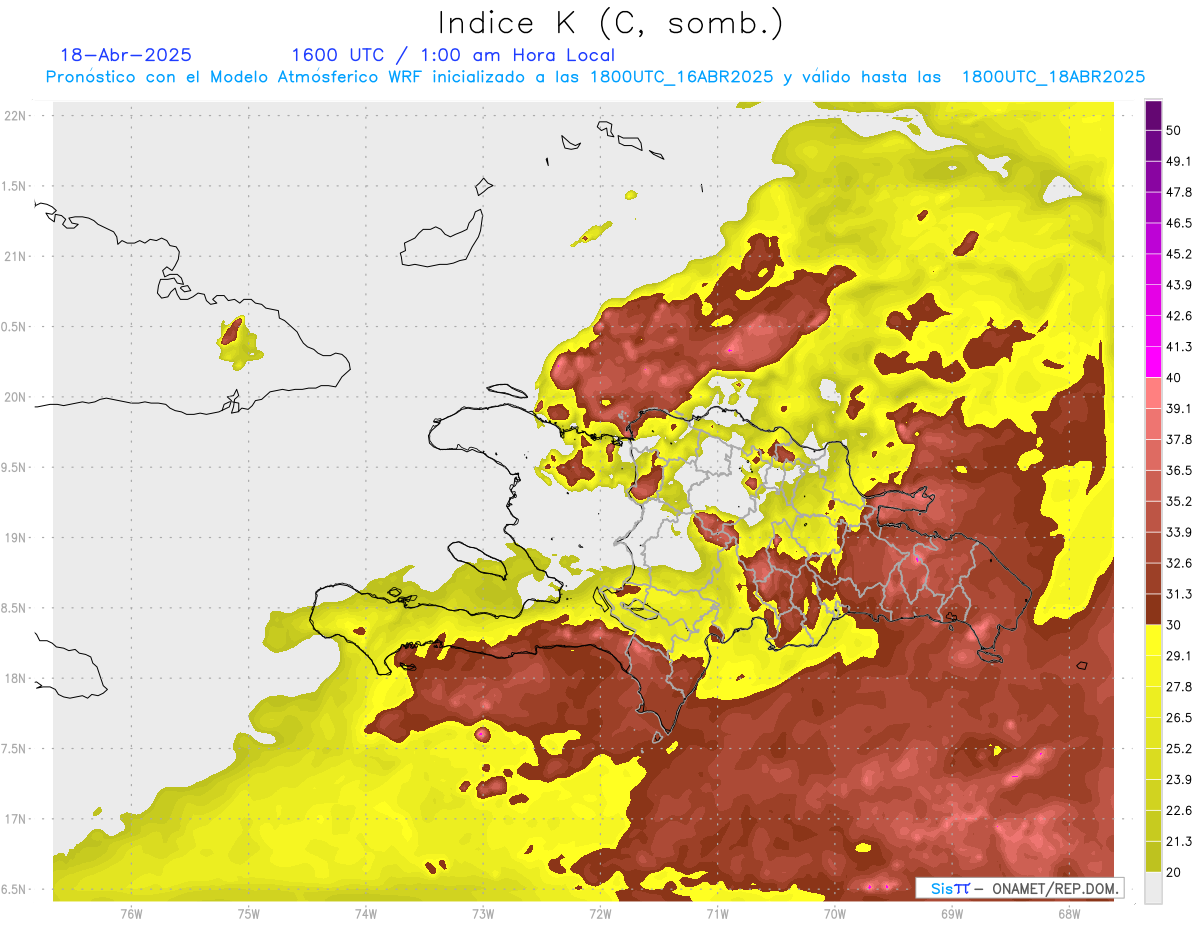Image resolution: width=1200 pixels, height=927 pixels.
Task: Pick the magenta color band between 40 and 41.3
Action: click(x=1153, y=362)
